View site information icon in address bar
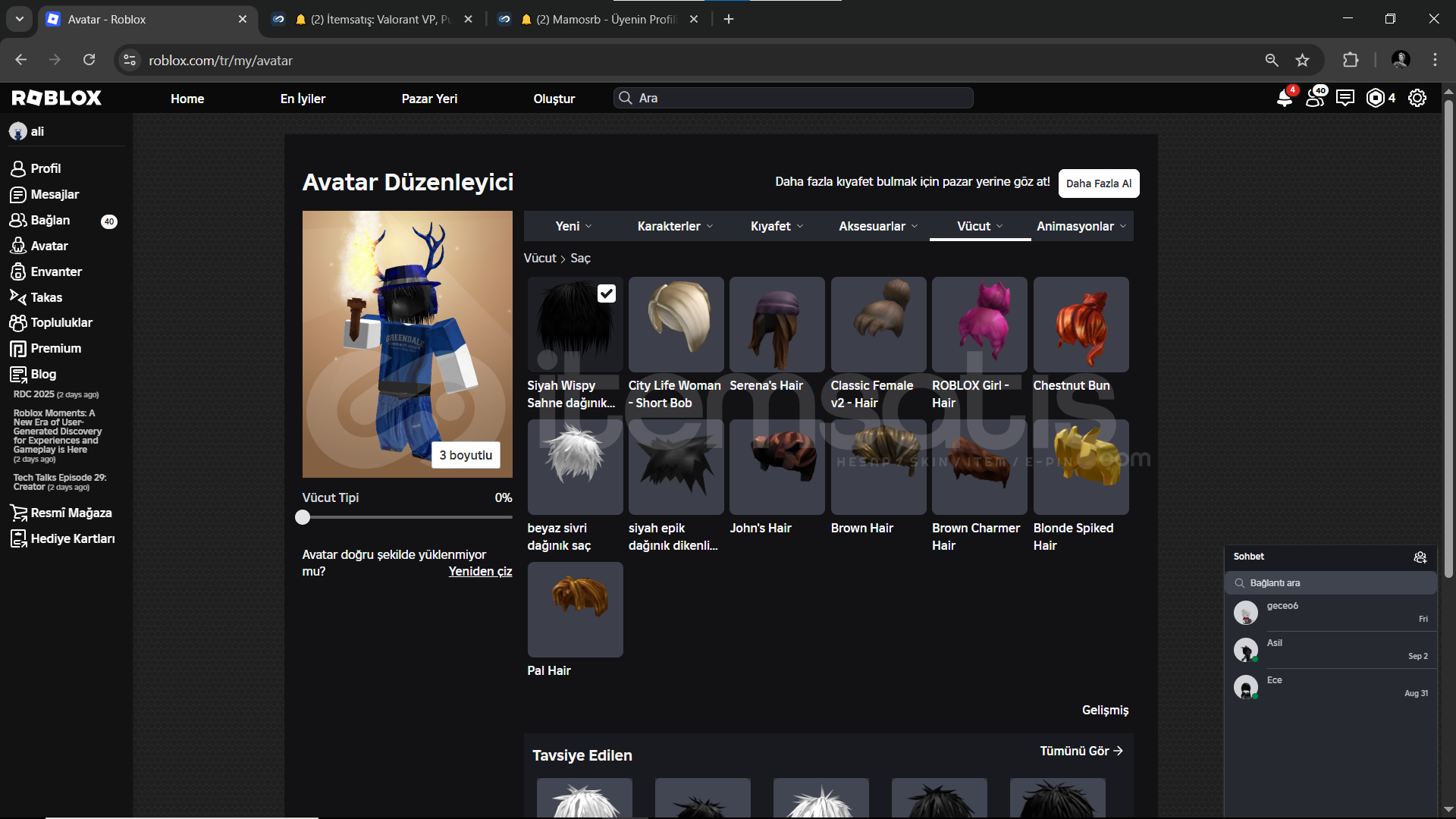This screenshot has width=1456, height=819. point(130,60)
